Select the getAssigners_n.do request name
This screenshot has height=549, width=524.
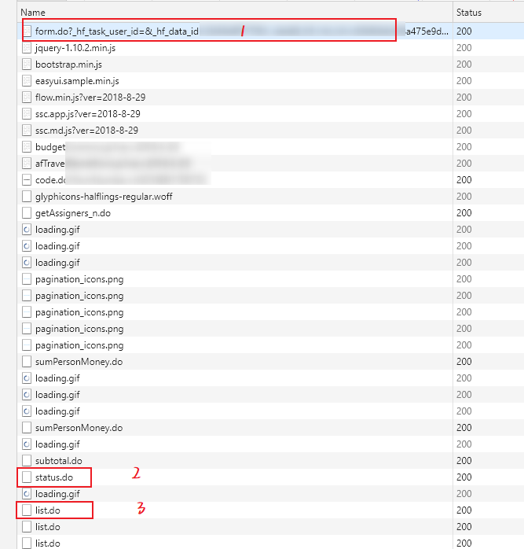coord(73,213)
